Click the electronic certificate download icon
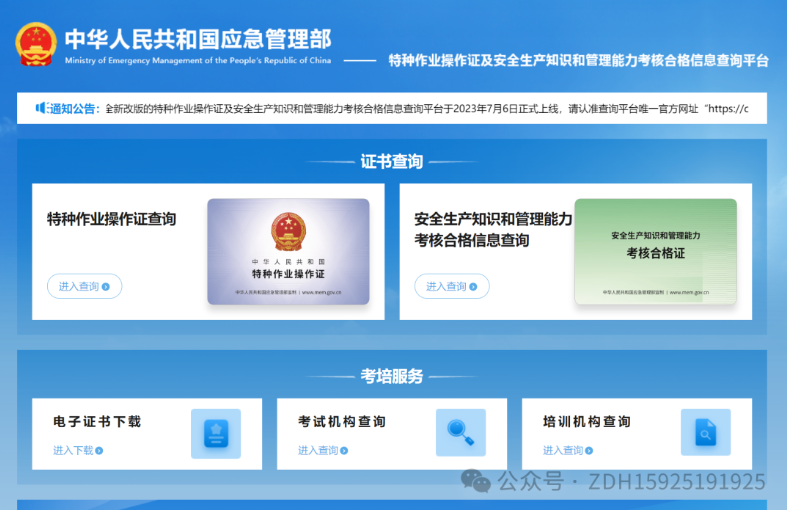787x510 pixels. (x=216, y=433)
